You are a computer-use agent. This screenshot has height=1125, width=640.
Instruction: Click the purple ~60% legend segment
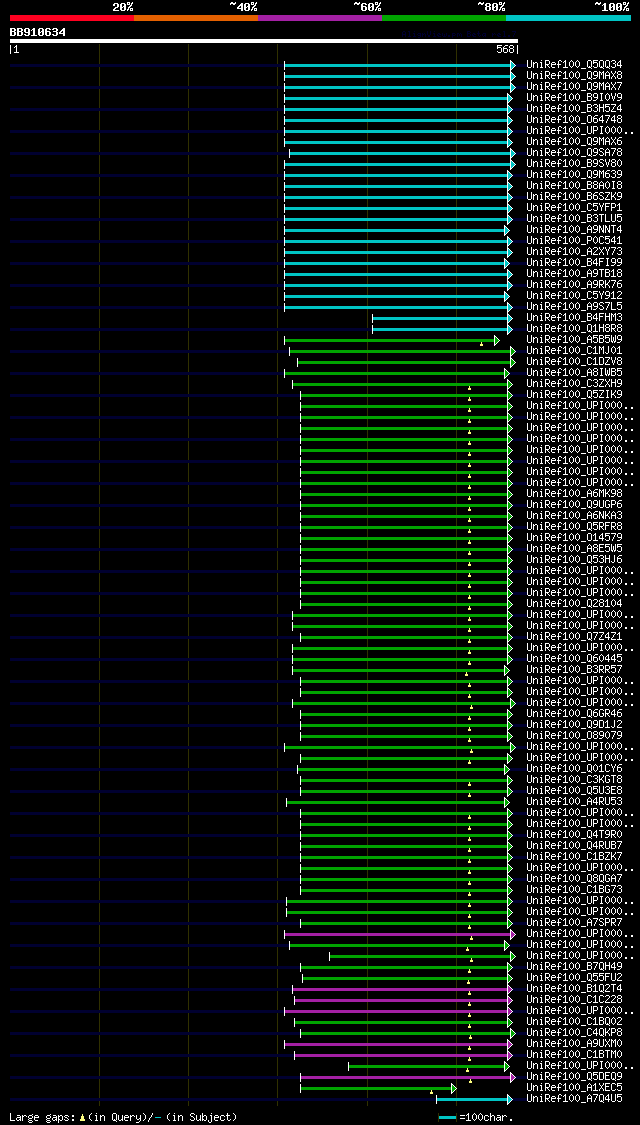[x=320, y=17]
